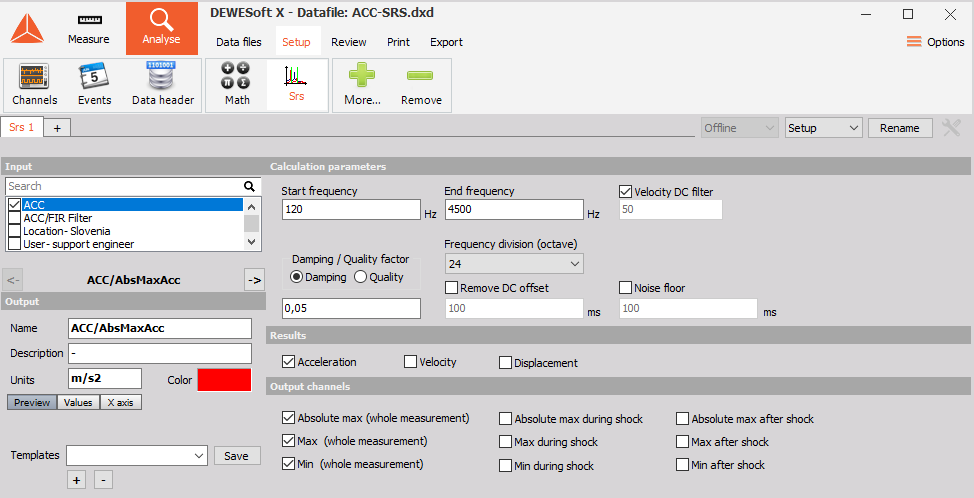This screenshot has height=498, width=974.
Task: Toggle Min (whole measurement) checkbox
Action: pos(288,464)
